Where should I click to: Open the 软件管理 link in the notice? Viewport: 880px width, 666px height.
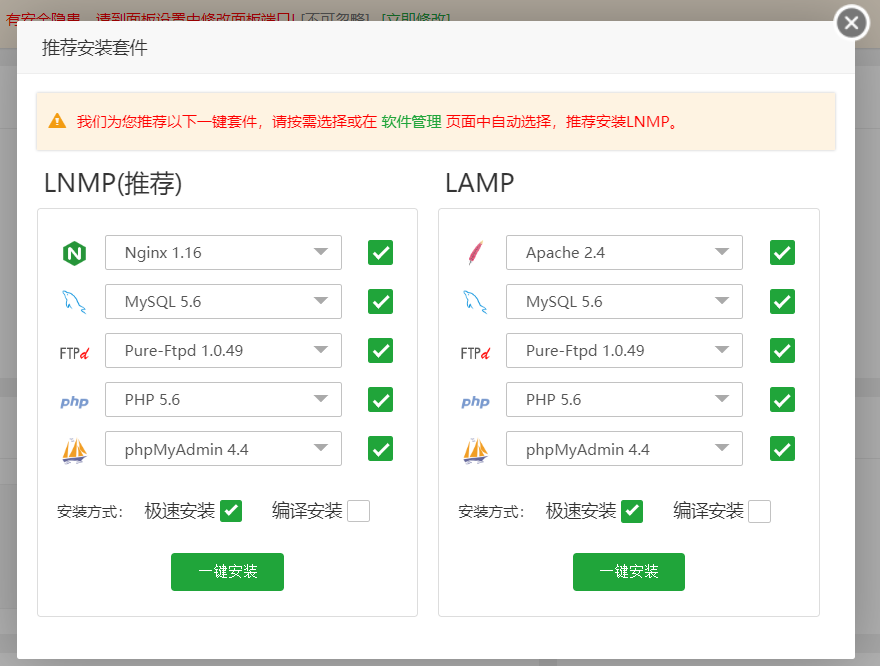pyautogui.click(x=411, y=122)
